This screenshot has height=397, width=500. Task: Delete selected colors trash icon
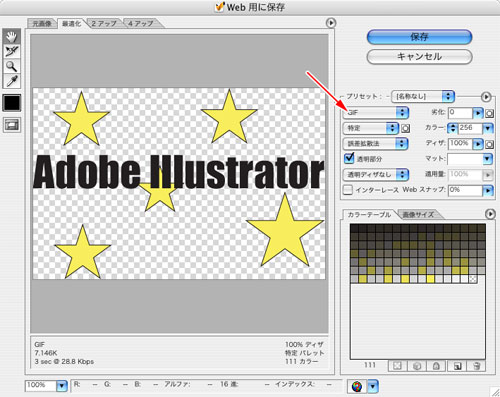pos(477,366)
